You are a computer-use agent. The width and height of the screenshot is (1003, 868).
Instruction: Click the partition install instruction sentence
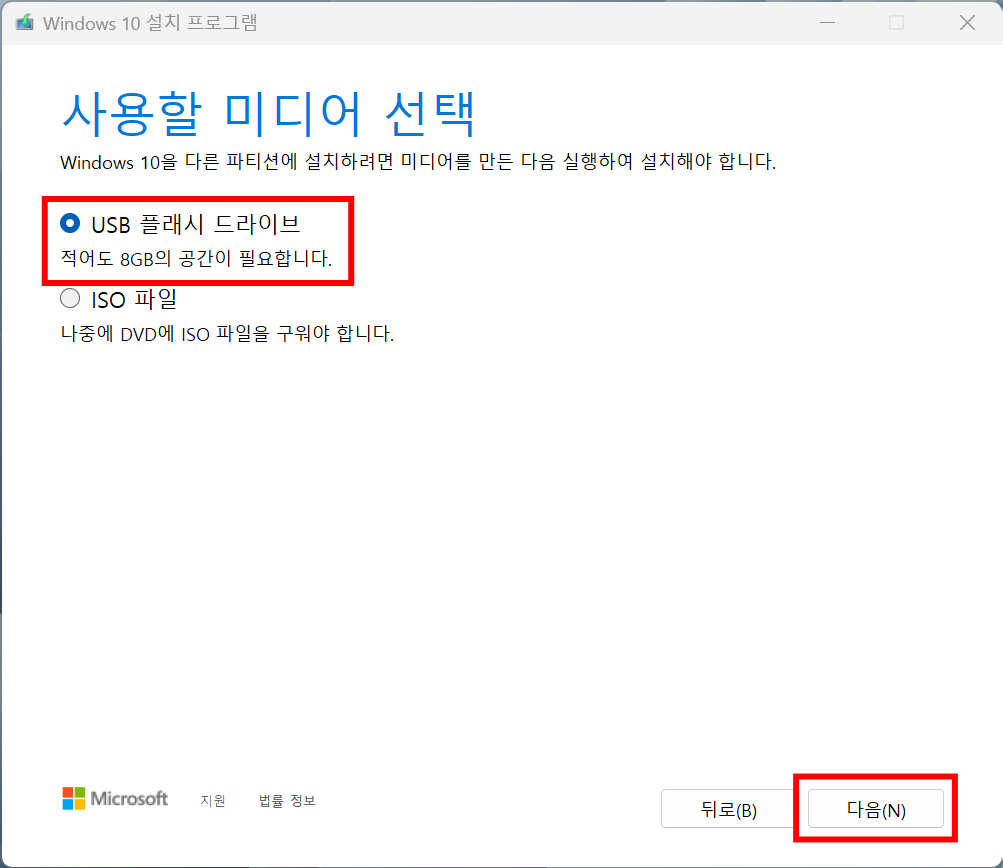click(418, 161)
